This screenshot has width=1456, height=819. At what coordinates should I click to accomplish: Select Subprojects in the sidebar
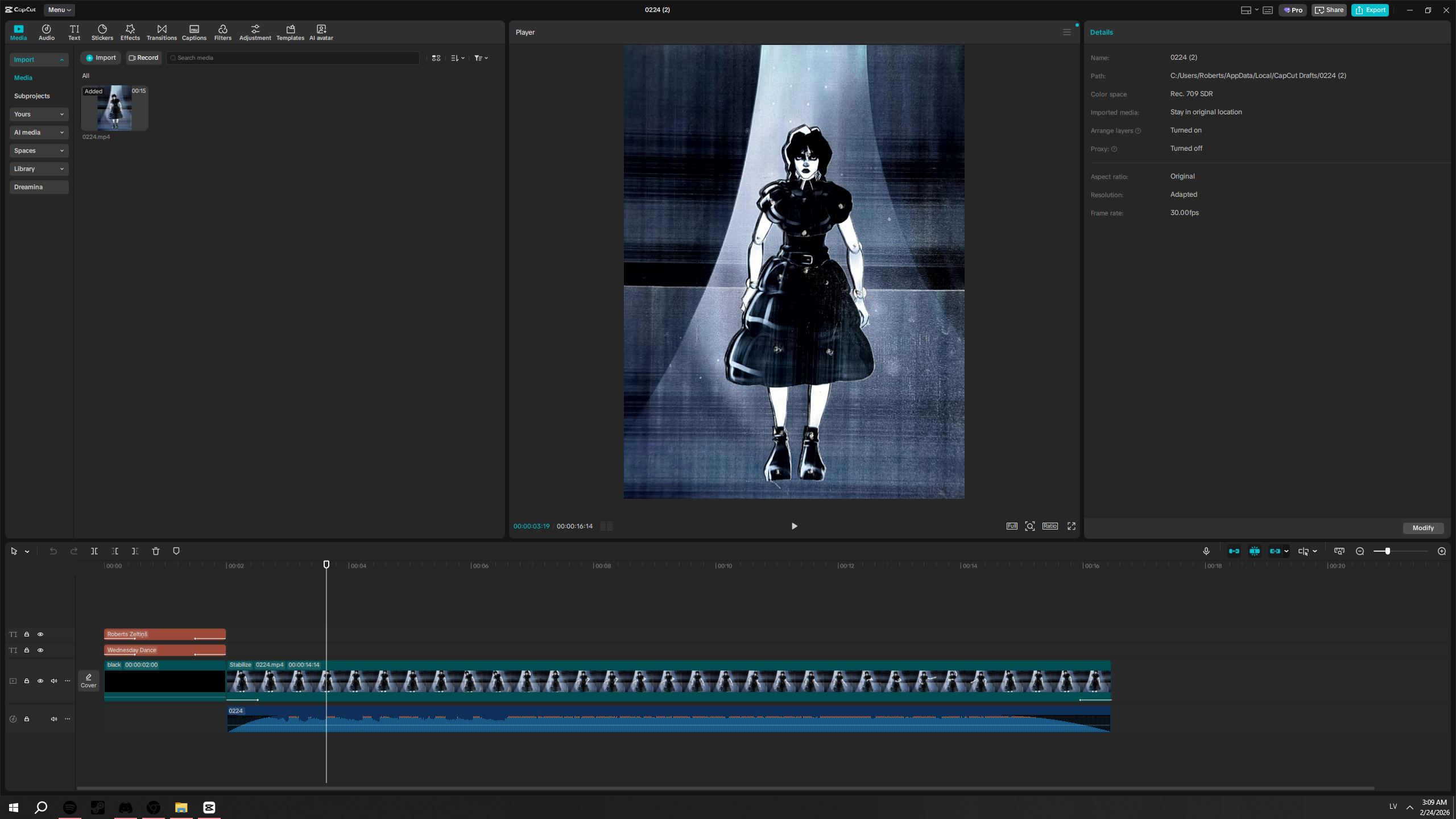pos(32,96)
